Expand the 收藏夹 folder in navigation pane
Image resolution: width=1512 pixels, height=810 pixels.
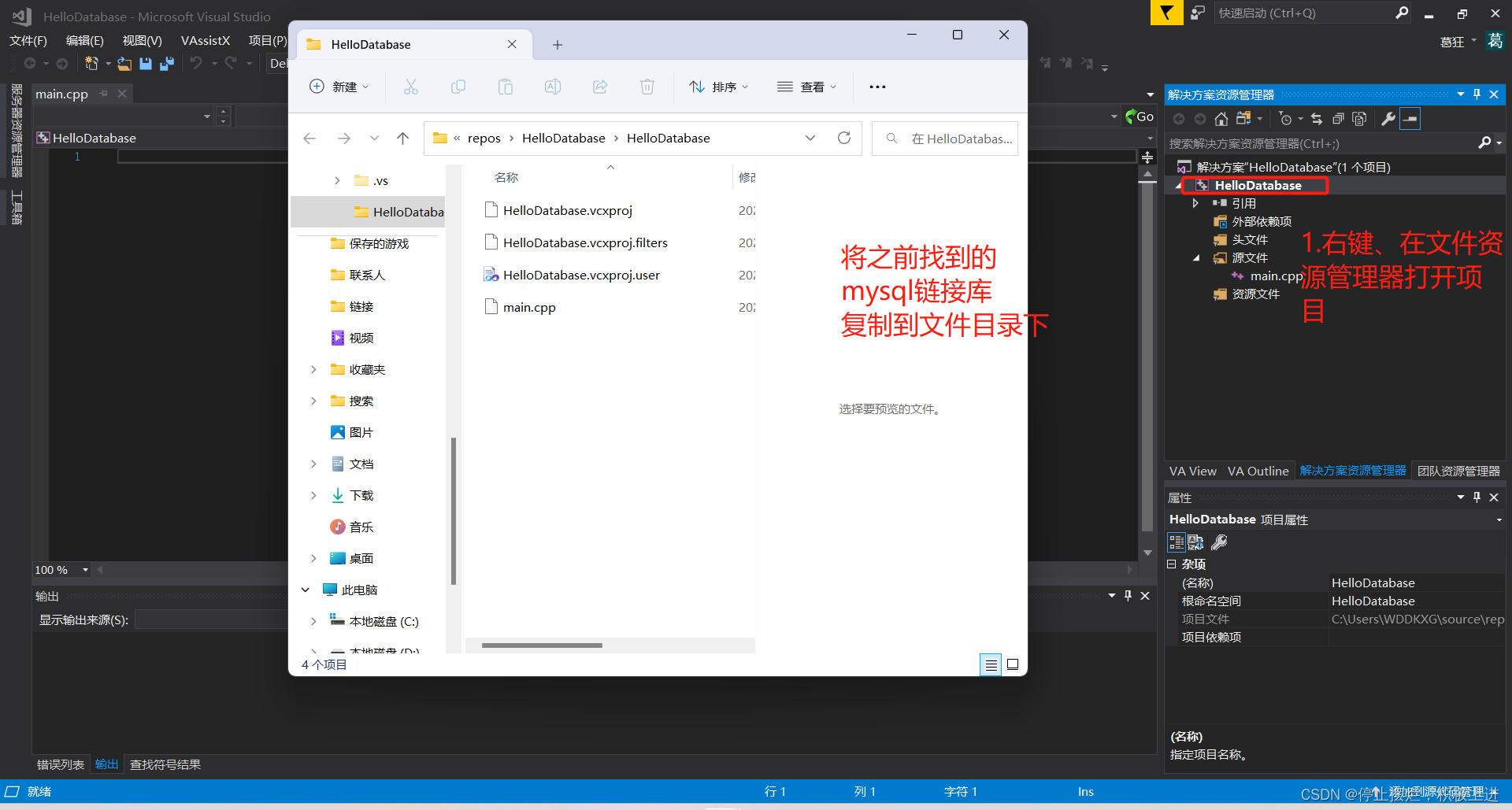click(313, 369)
